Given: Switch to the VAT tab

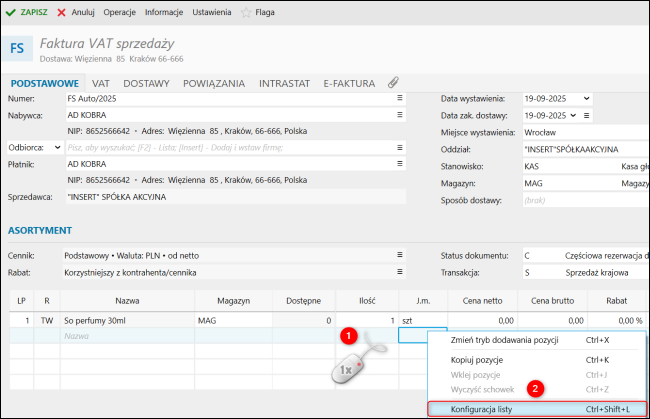Looking at the screenshot, I should pos(101,84).
